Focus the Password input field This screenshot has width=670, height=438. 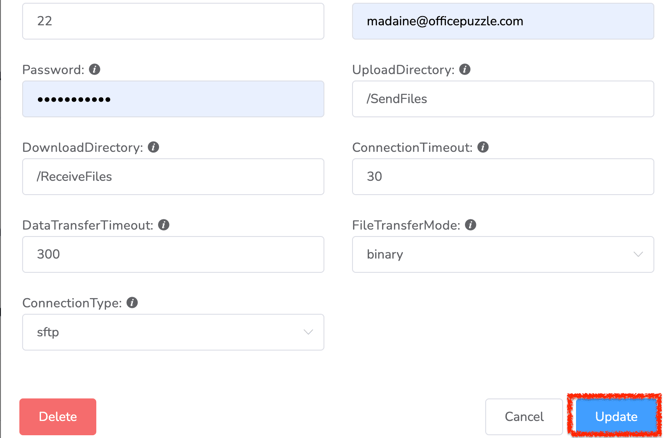[x=172, y=99]
